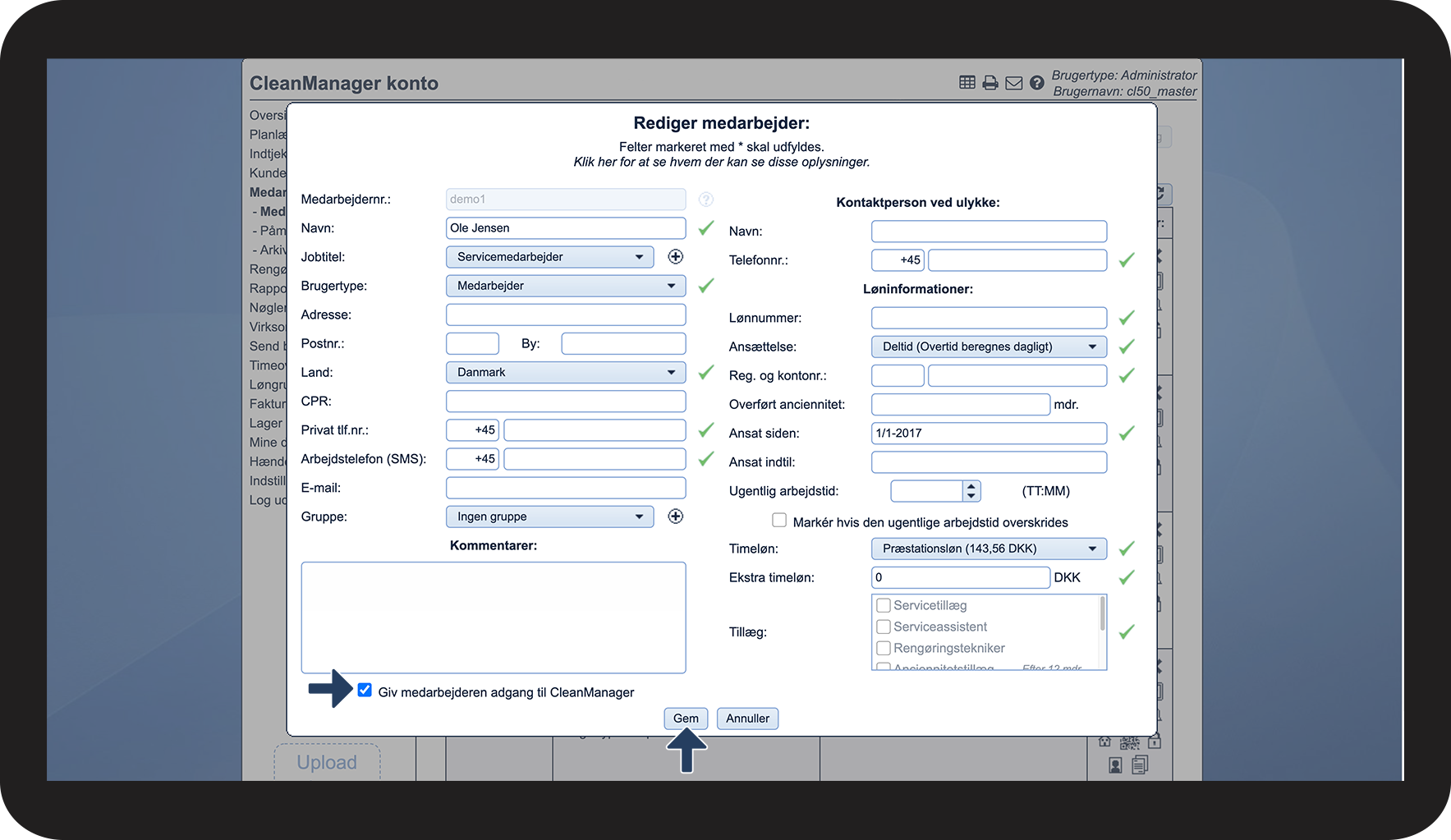Click person portrait icon in background page
Viewport: 1451px width, 840px height.
(1115, 765)
